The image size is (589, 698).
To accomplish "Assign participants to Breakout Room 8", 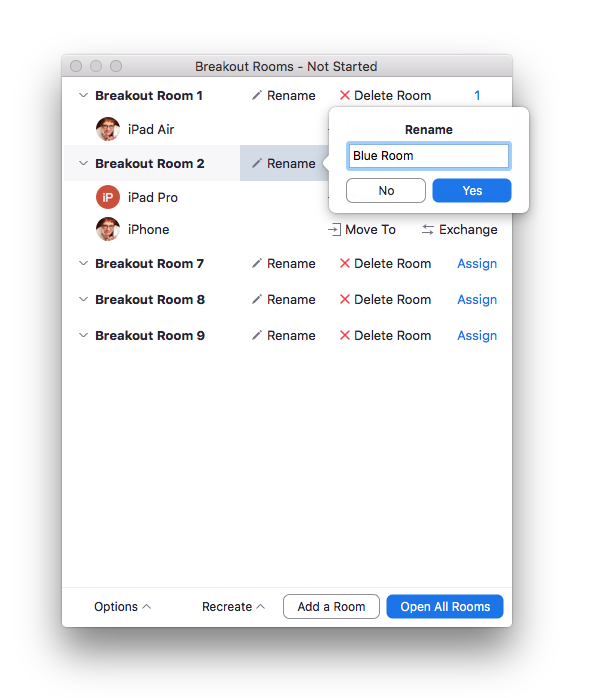I will coord(477,300).
